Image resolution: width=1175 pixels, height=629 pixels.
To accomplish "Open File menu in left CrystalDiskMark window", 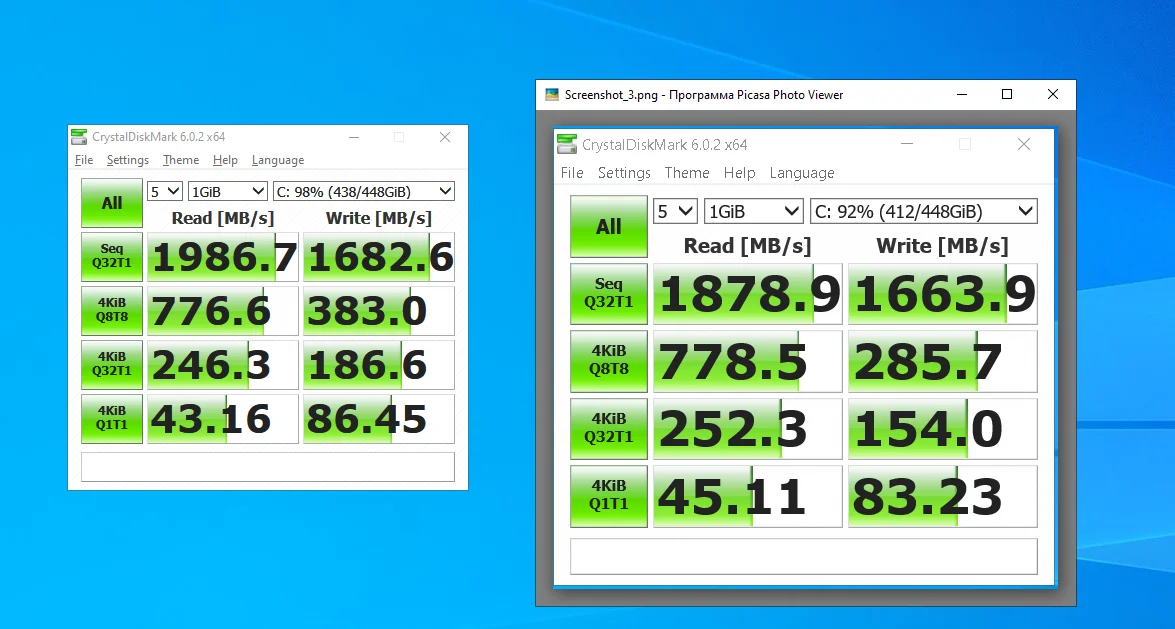I will 84,160.
